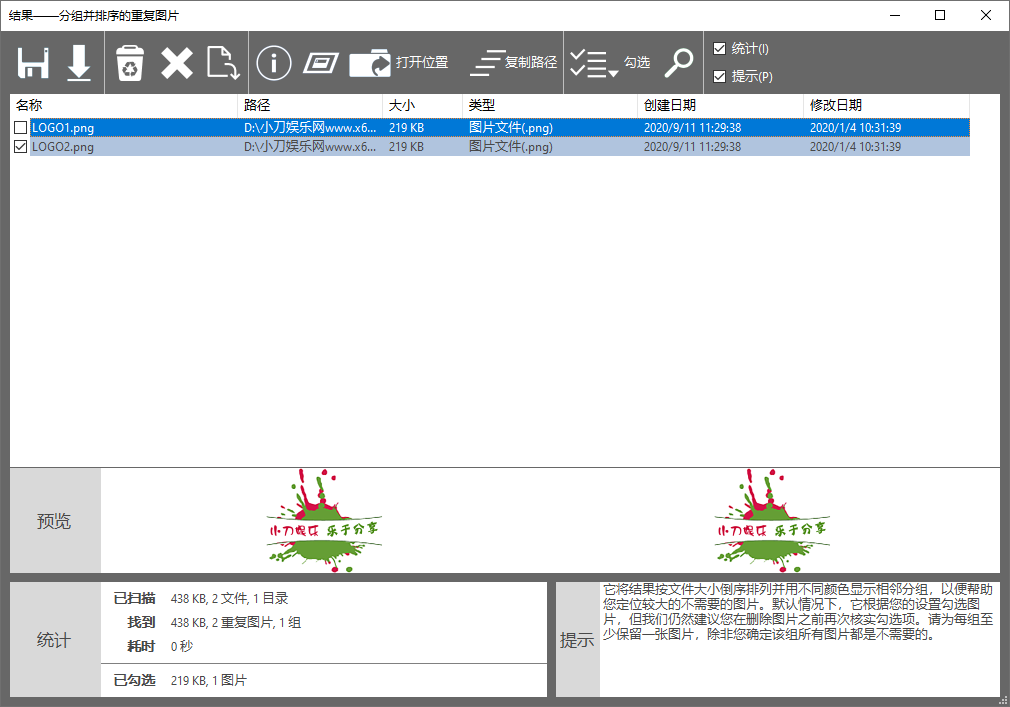Toggle the 提示(P) checkbox

[x=719, y=77]
